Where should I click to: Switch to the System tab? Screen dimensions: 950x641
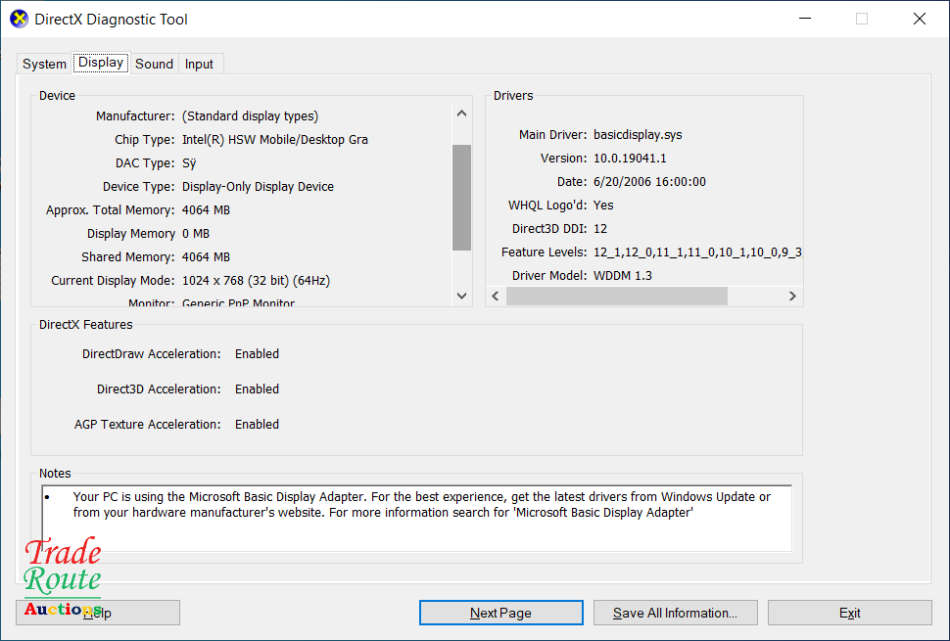(44, 64)
